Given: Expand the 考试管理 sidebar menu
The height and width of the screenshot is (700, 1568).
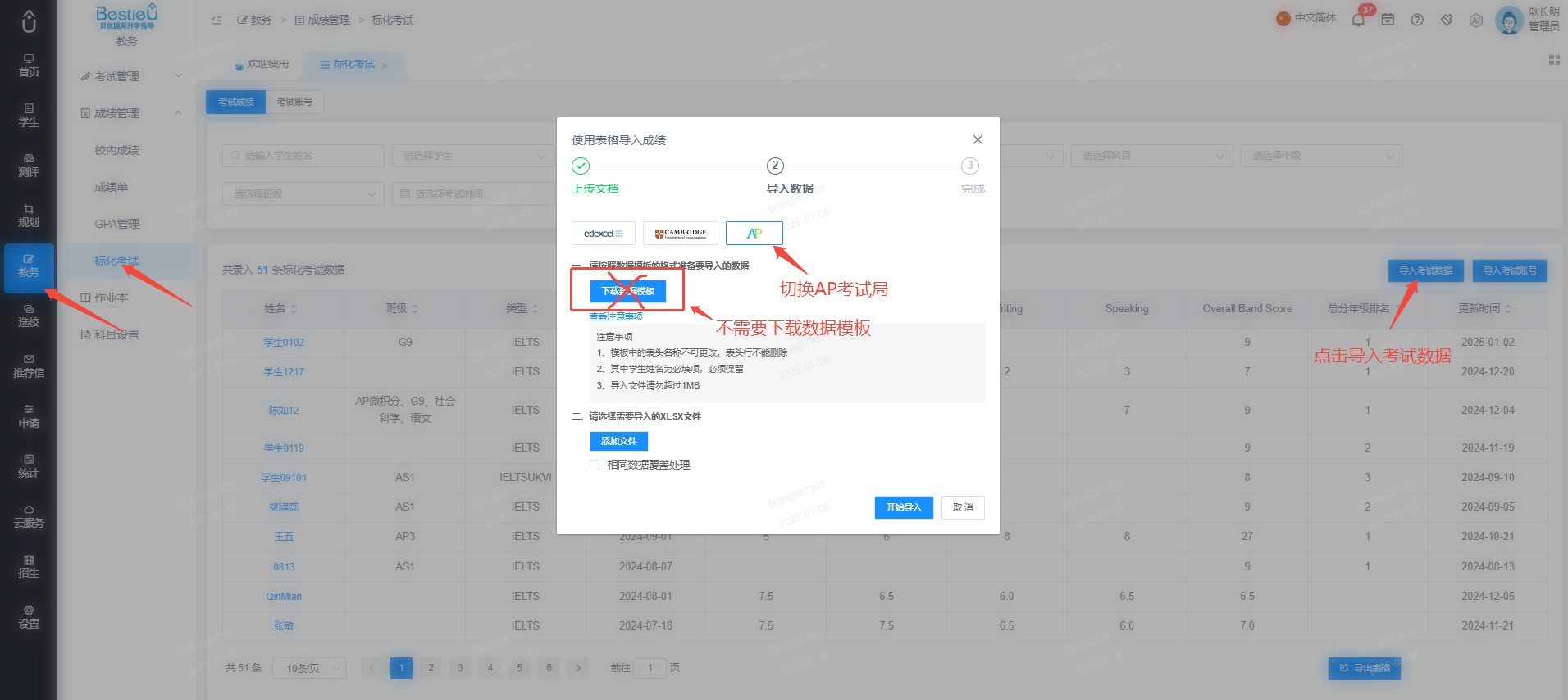Looking at the screenshot, I should tap(131, 76).
